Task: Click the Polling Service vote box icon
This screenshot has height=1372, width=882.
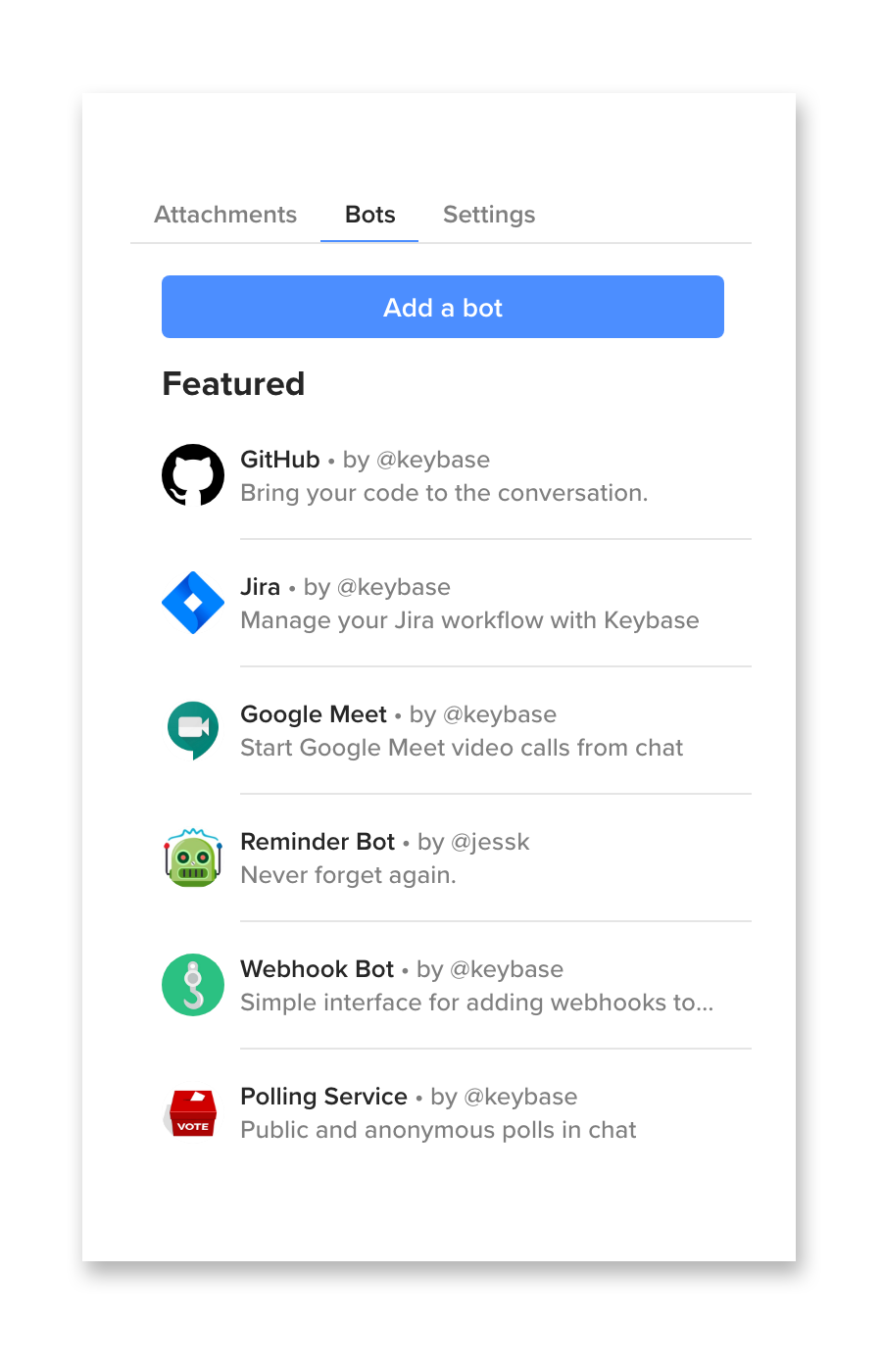Action: pyautogui.click(x=193, y=1112)
